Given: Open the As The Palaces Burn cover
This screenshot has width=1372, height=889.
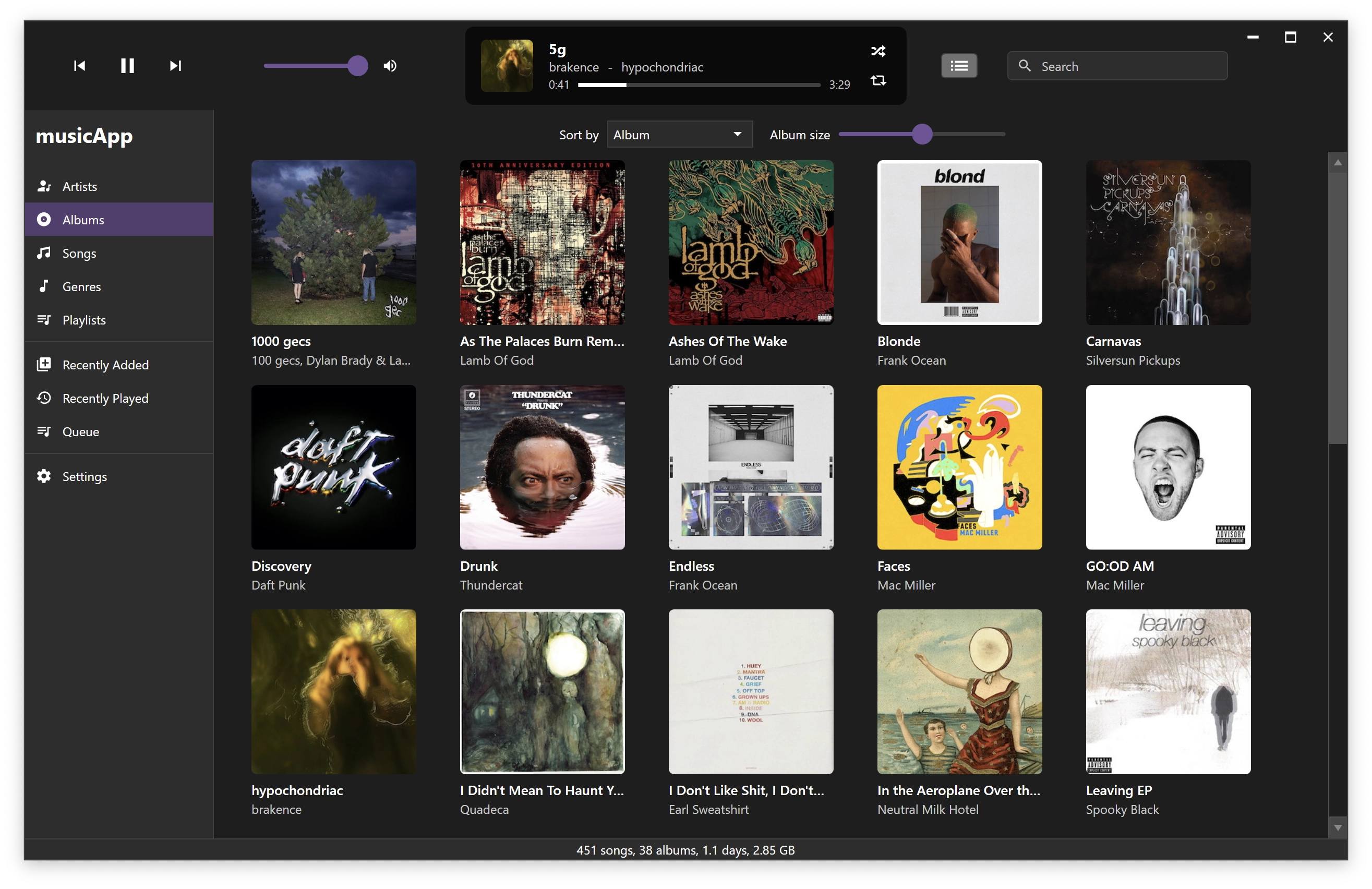Looking at the screenshot, I should pyautogui.click(x=543, y=243).
